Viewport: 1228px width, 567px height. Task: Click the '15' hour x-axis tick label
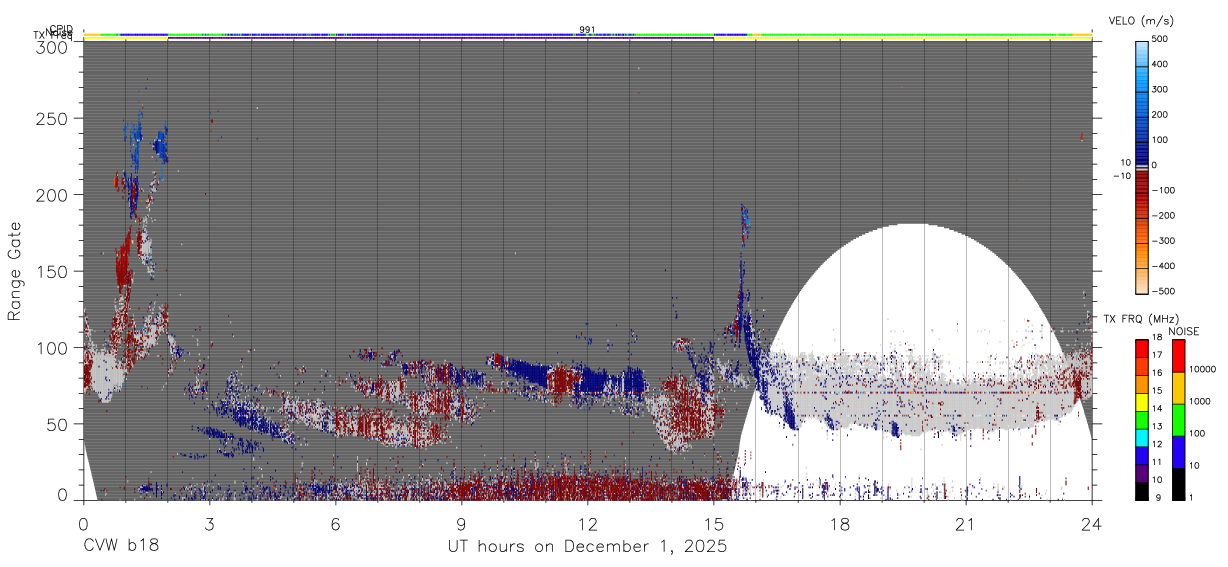click(713, 524)
